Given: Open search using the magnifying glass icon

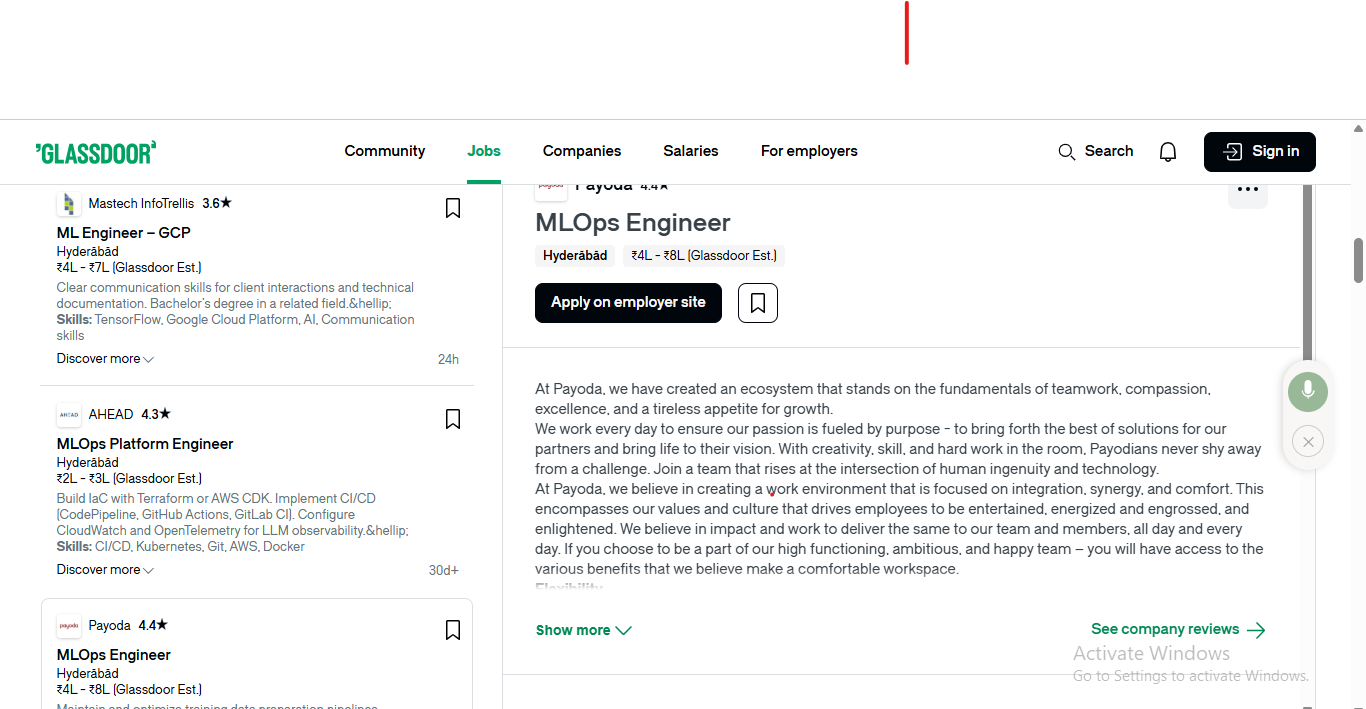Looking at the screenshot, I should click(1066, 151).
